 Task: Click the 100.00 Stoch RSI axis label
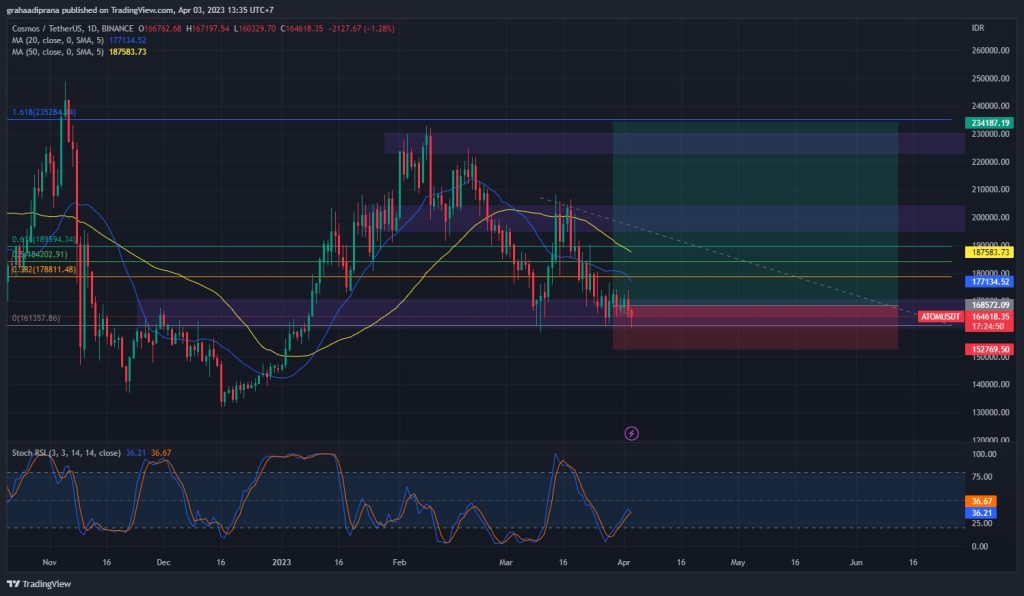point(984,454)
